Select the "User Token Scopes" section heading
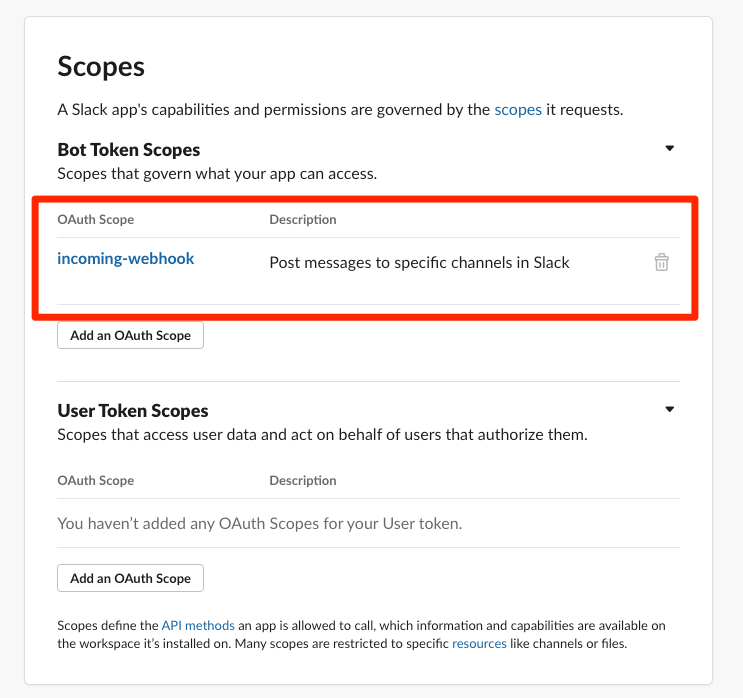Image resolution: width=743 pixels, height=698 pixels. tap(133, 411)
